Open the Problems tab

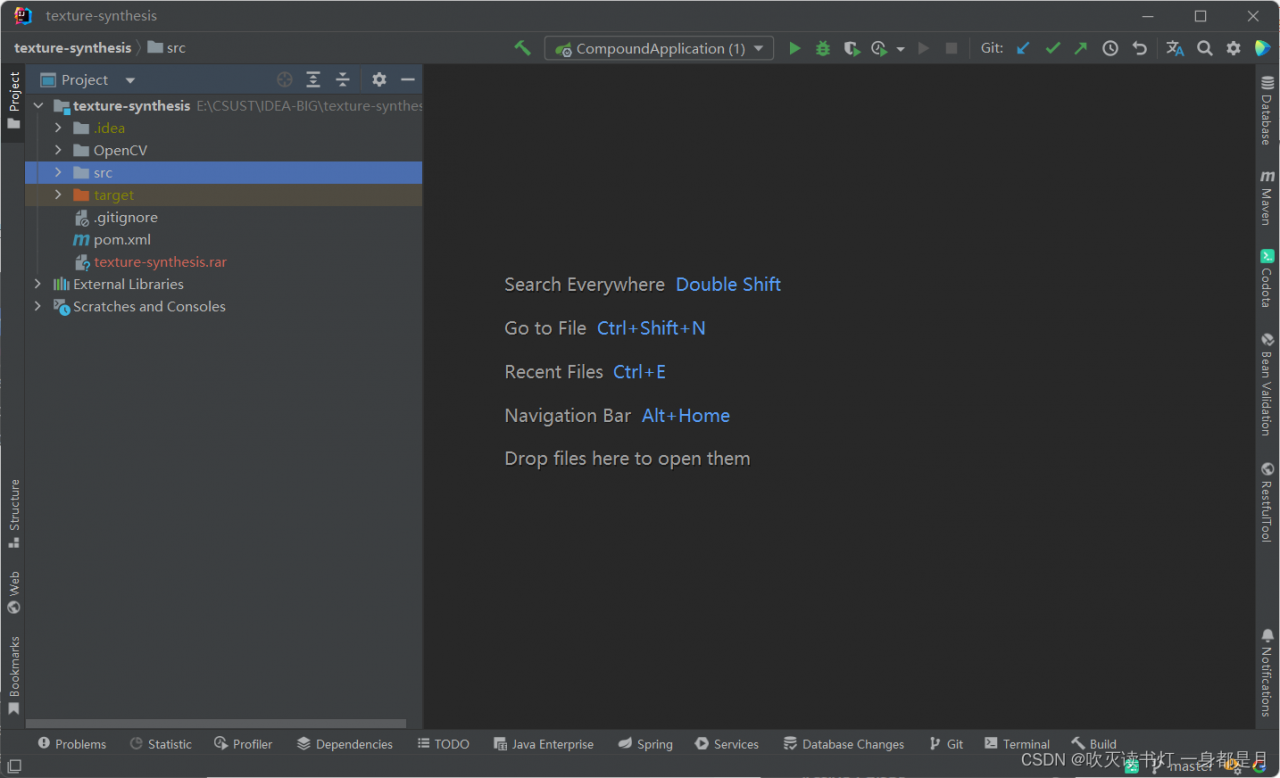[x=72, y=744]
